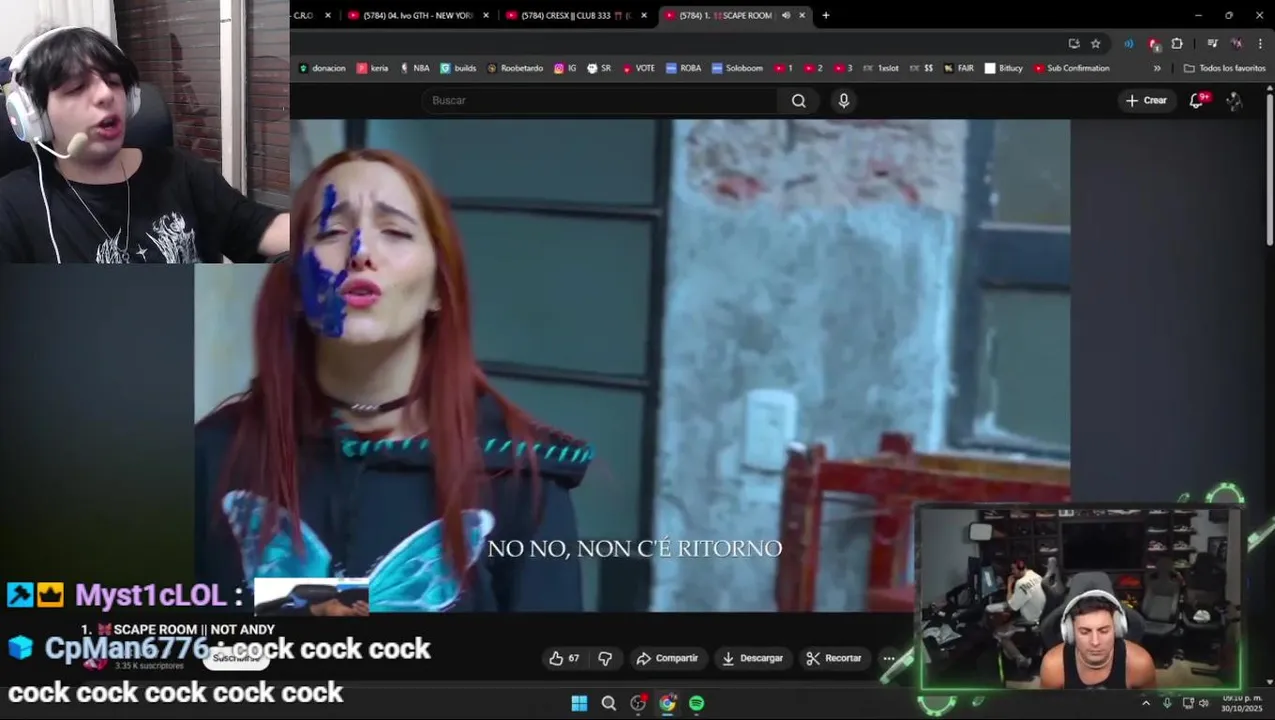
Task: Open Windows taskbar search
Action: (x=609, y=703)
